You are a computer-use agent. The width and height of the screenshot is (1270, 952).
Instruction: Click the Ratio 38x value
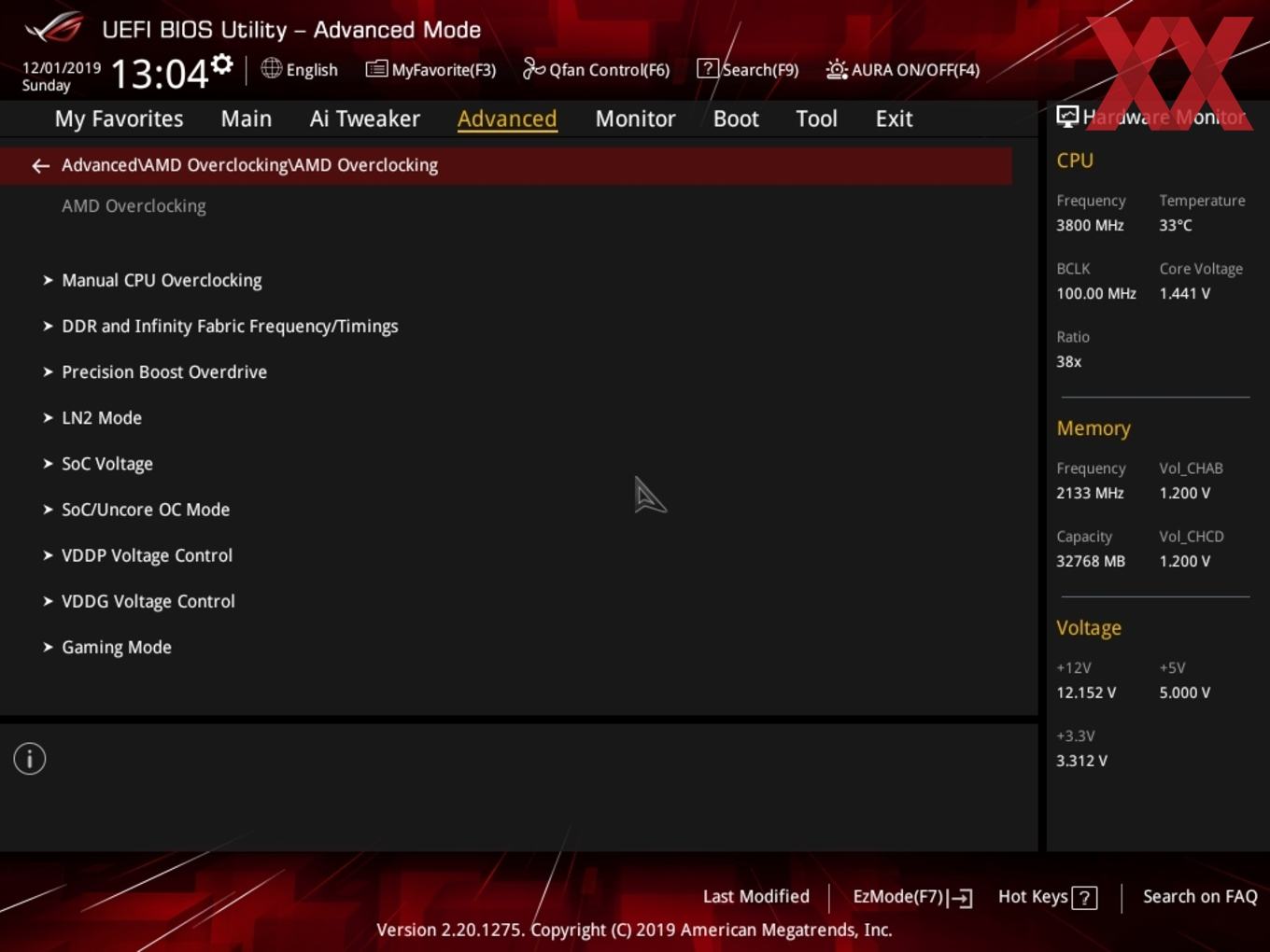[1068, 361]
